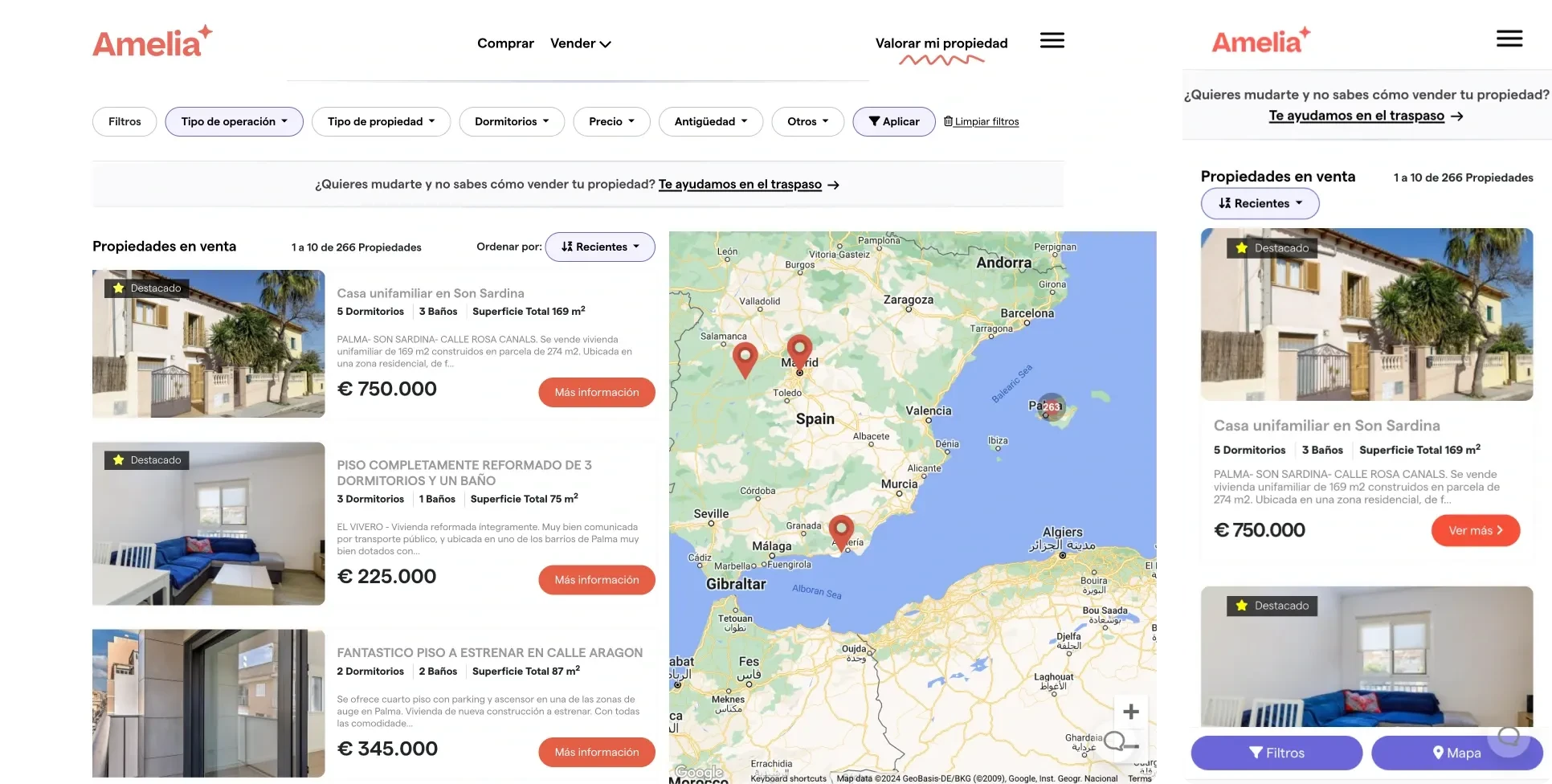Open the 'FANTASTICO PISO A ESTRENAR' listing title
The width and height of the screenshot is (1552, 784).
(490, 653)
